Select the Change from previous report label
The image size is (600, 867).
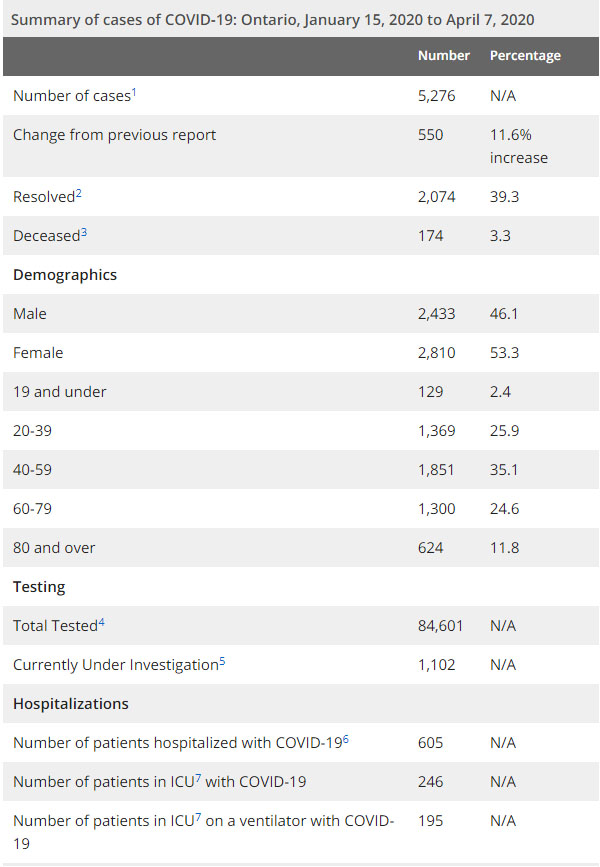click(x=114, y=135)
